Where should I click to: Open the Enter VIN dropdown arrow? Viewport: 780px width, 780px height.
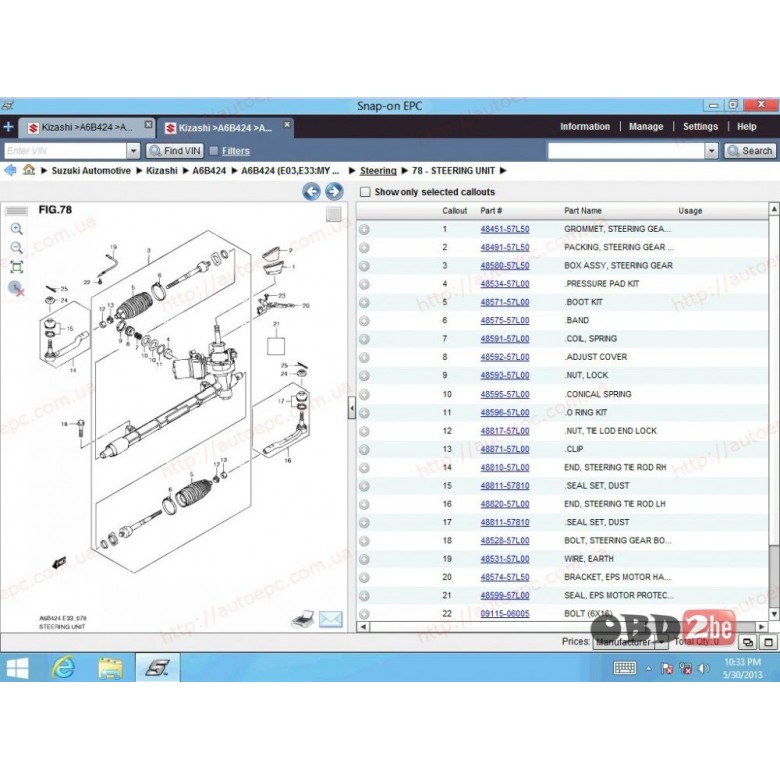tap(133, 151)
